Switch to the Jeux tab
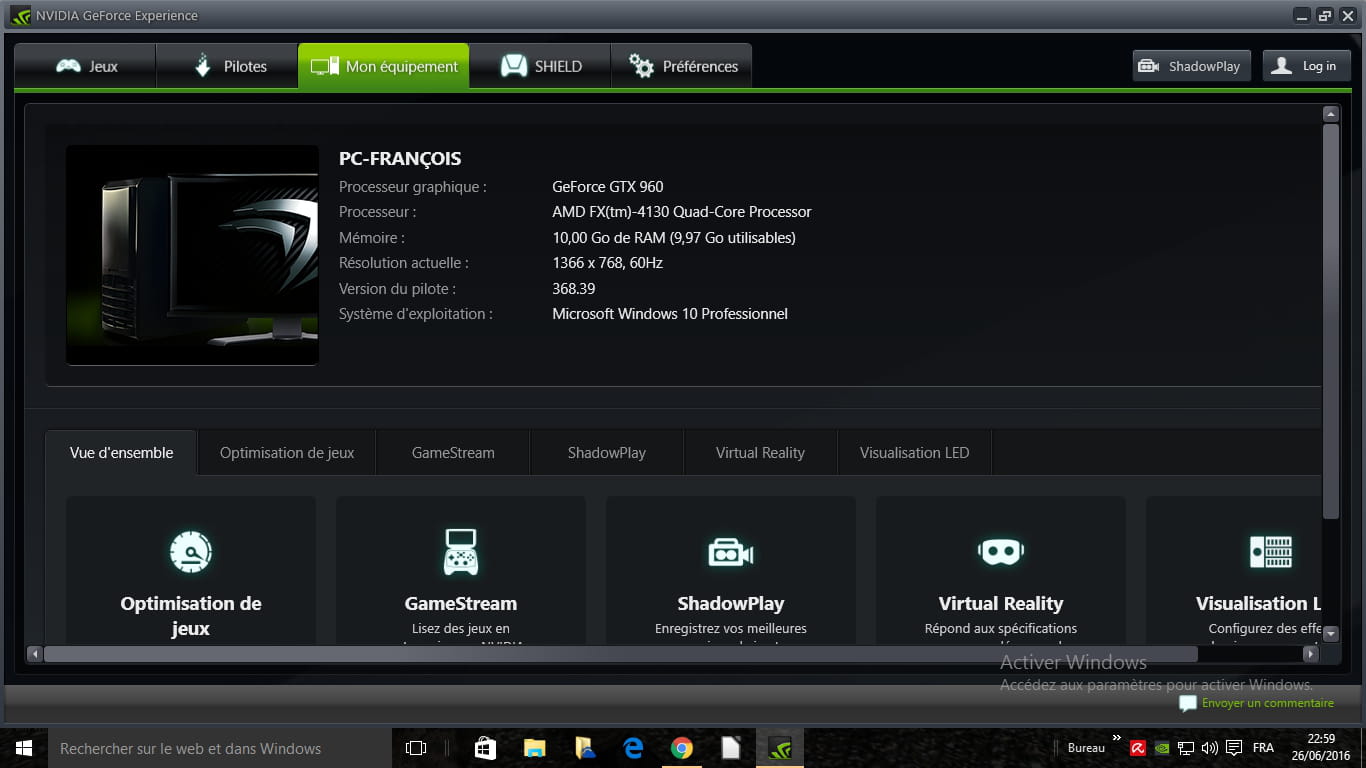 coord(86,67)
